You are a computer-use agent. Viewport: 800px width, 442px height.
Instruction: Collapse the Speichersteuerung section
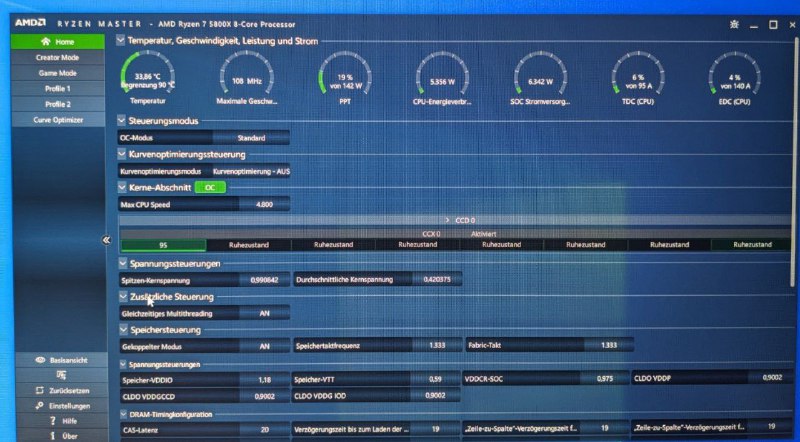tap(123, 330)
